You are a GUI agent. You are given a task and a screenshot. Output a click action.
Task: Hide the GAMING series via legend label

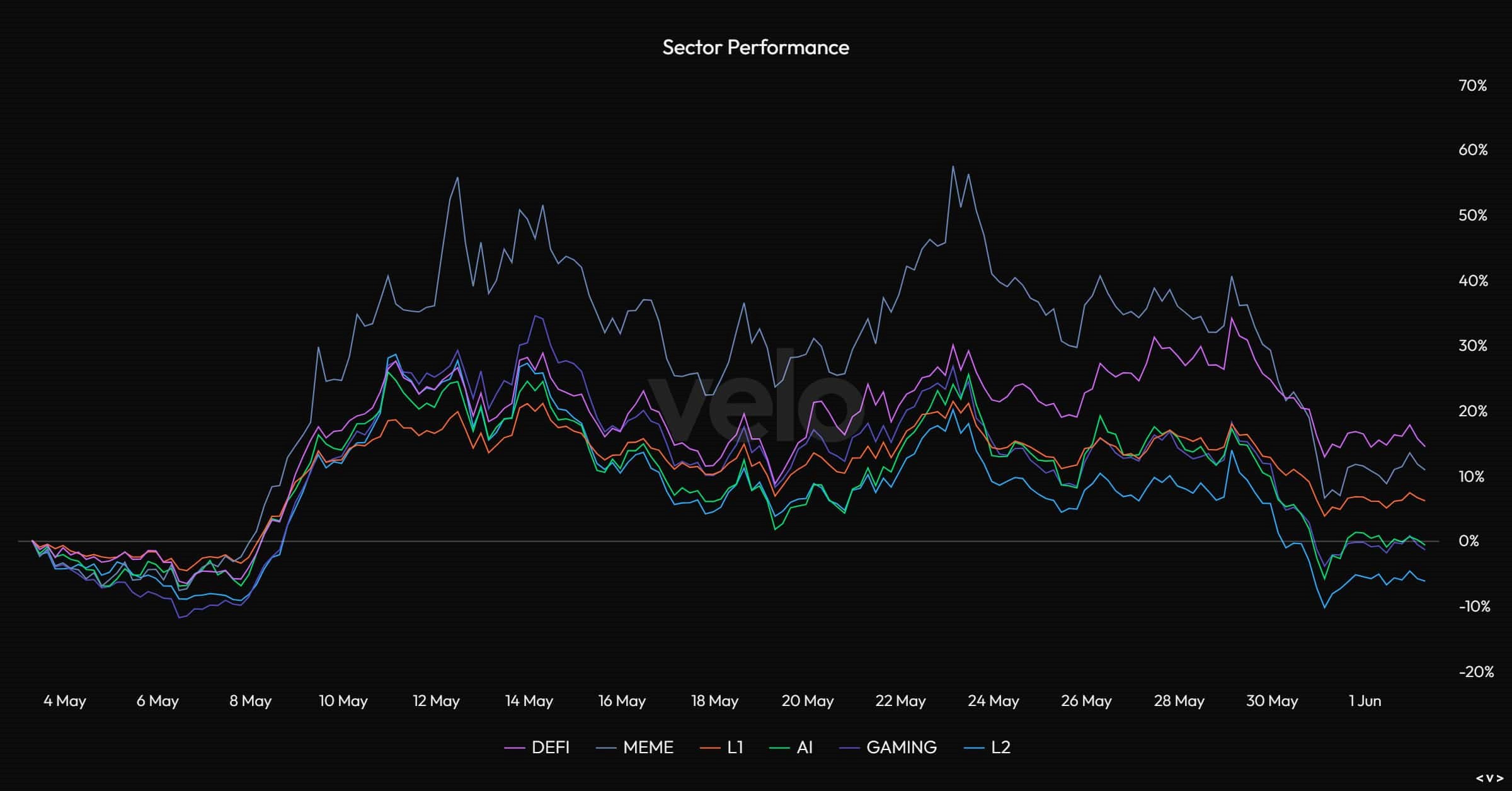point(901,748)
